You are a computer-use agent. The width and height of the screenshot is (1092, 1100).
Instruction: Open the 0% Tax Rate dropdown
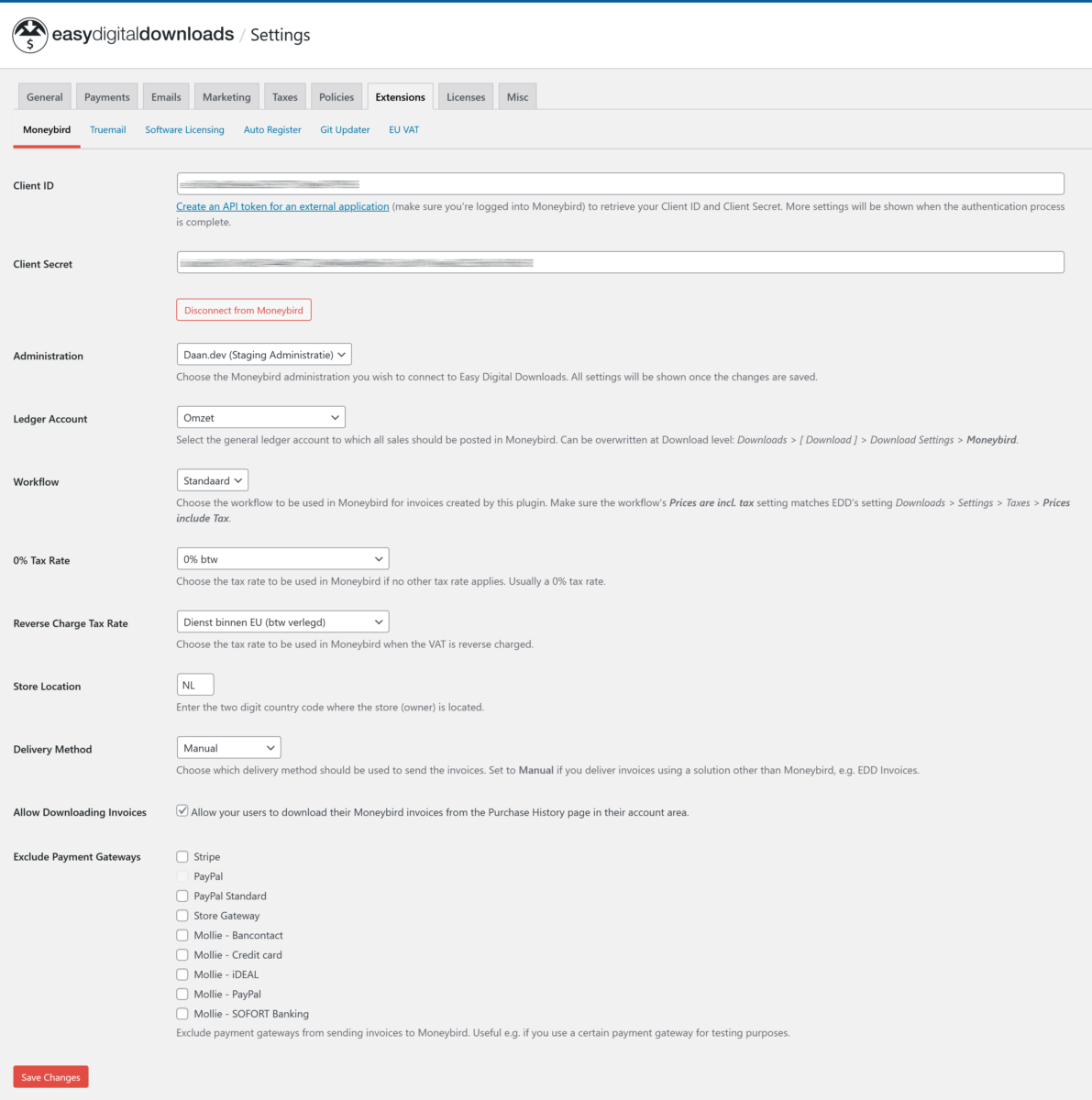point(282,559)
